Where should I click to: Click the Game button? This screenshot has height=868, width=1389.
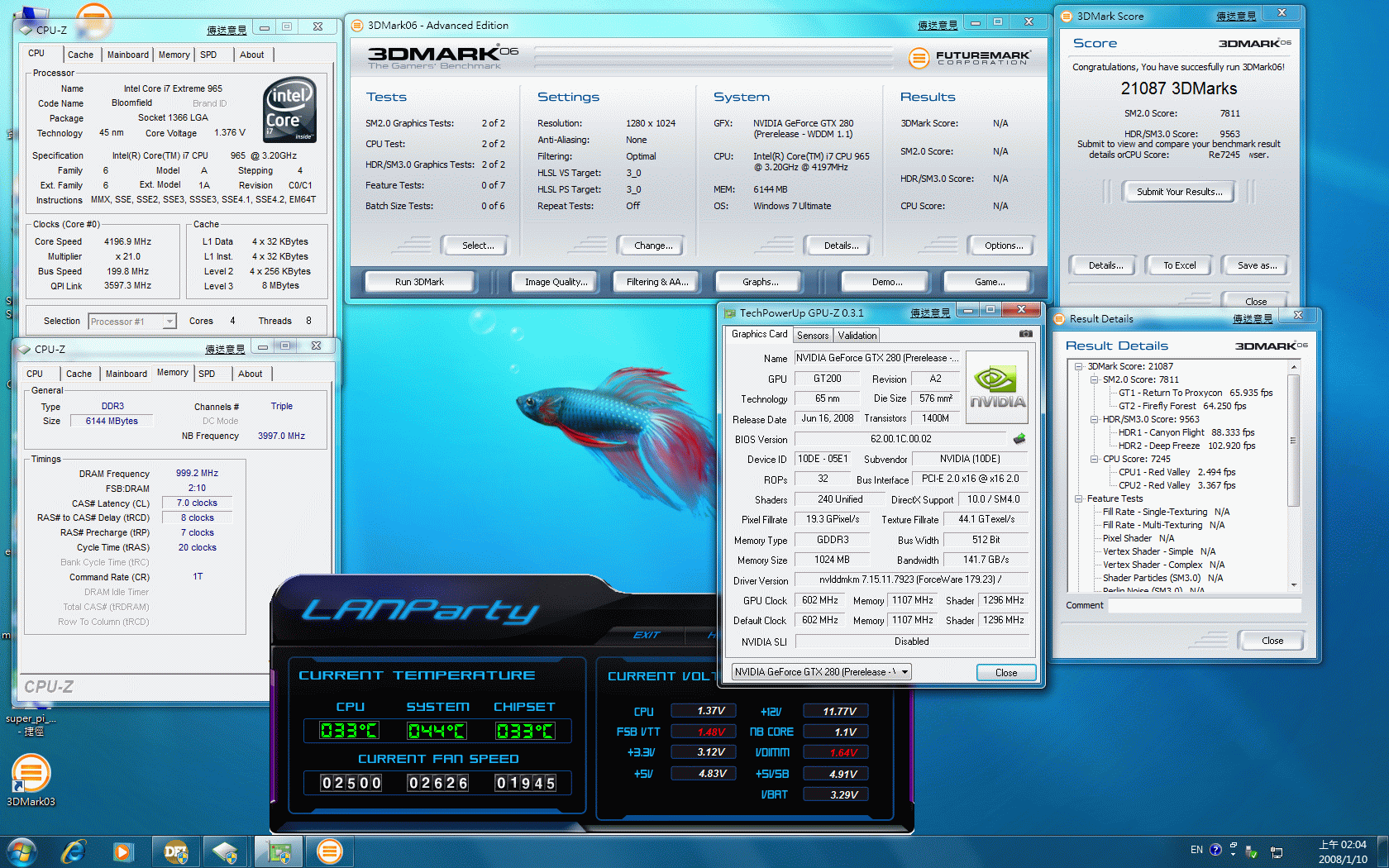pos(990,282)
